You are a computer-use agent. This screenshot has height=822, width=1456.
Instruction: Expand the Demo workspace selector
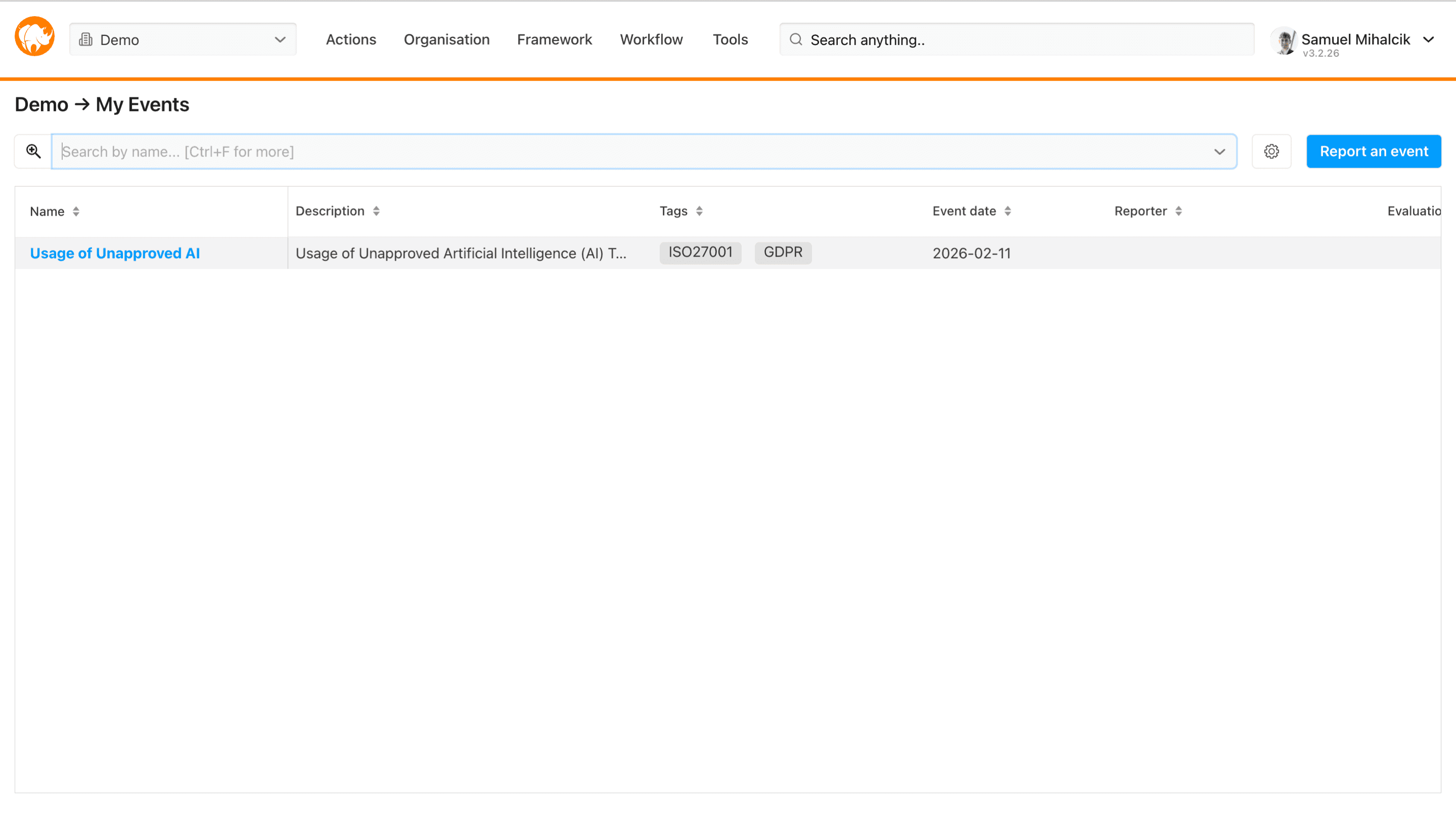280,39
